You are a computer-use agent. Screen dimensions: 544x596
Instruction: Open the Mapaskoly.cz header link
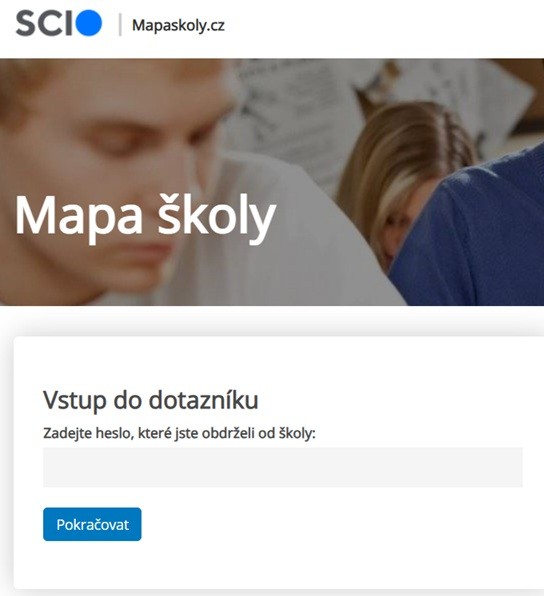(178, 25)
